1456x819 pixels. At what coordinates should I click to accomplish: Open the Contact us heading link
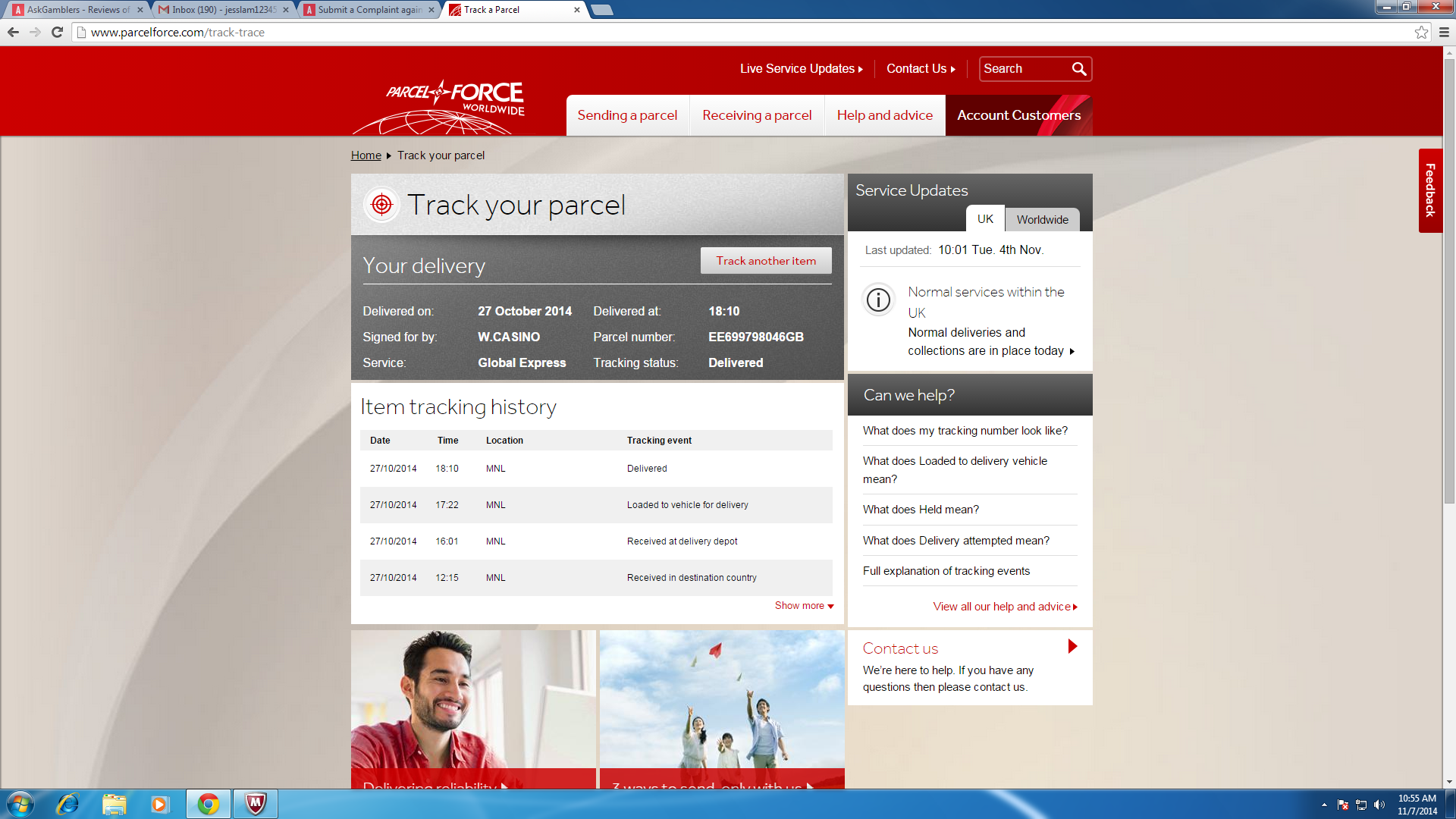pyautogui.click(x=900, y=648)
